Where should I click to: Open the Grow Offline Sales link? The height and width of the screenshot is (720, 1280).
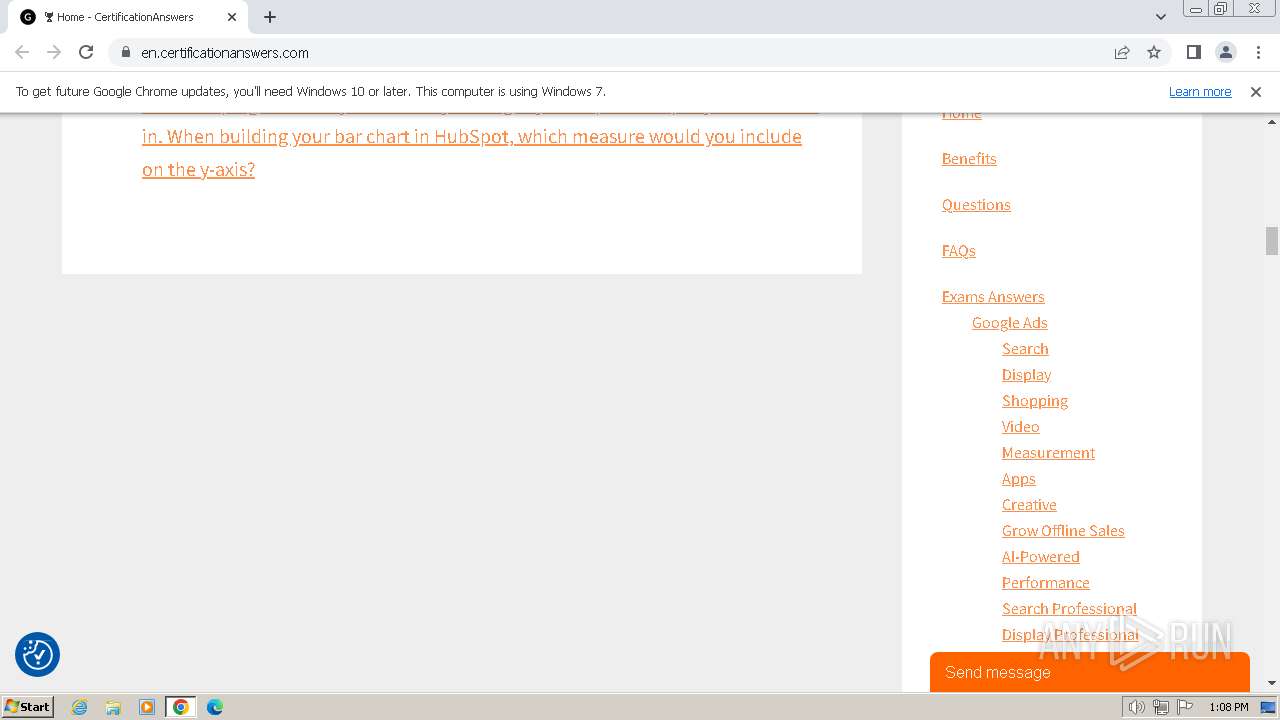(1063, 530)
